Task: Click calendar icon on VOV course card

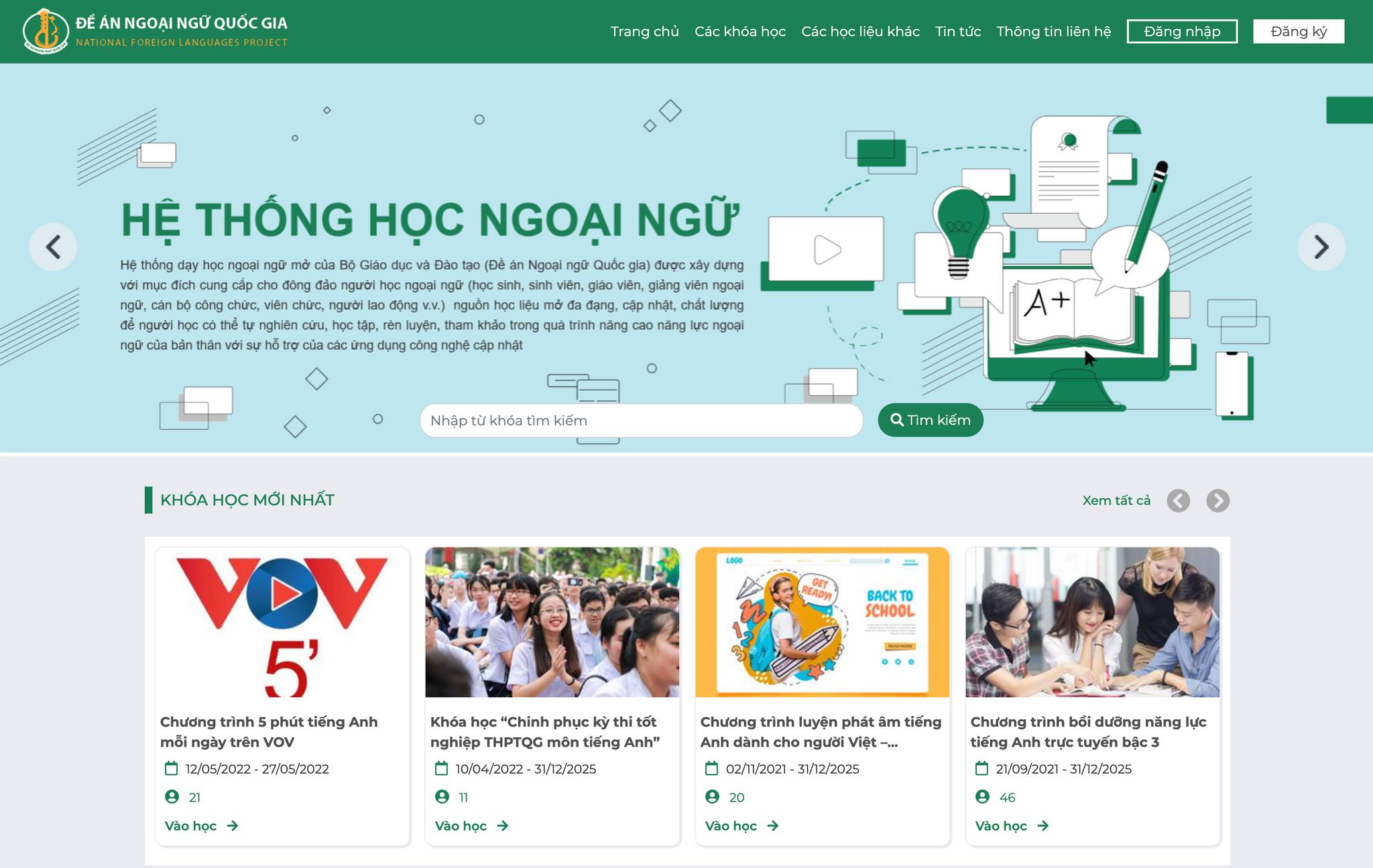Action: pos(172,768)
